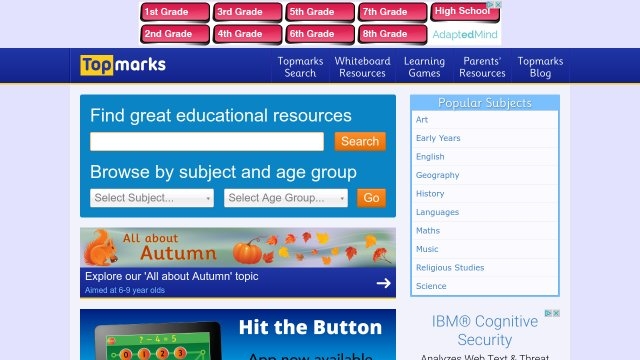640x360 pixels.
Task: Open 'Explore our All about Autumn topic' link
Action: click(171, 276)
